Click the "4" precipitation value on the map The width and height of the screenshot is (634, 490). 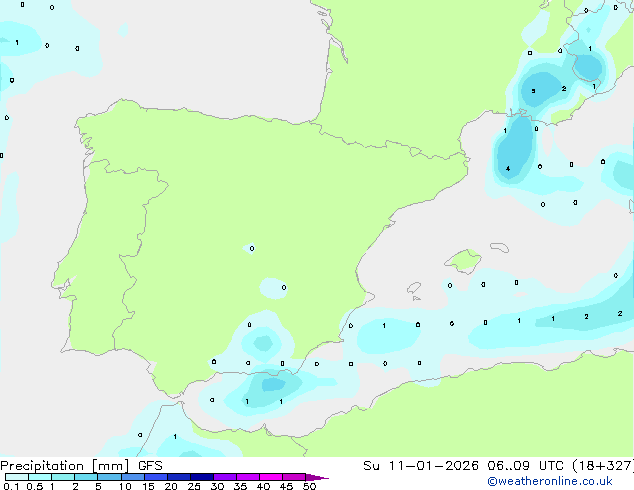(x=508, y=169)
